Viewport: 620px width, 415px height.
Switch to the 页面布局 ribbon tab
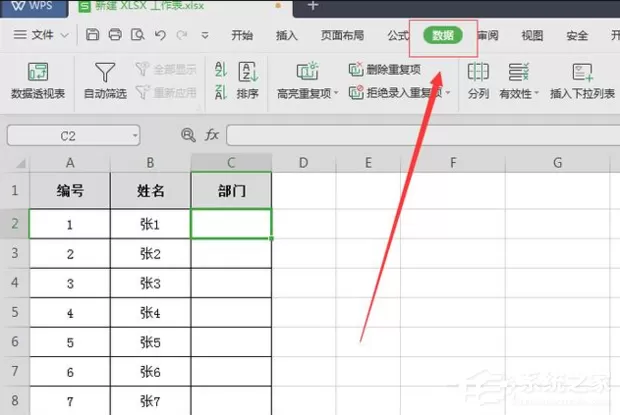(342, 36)
